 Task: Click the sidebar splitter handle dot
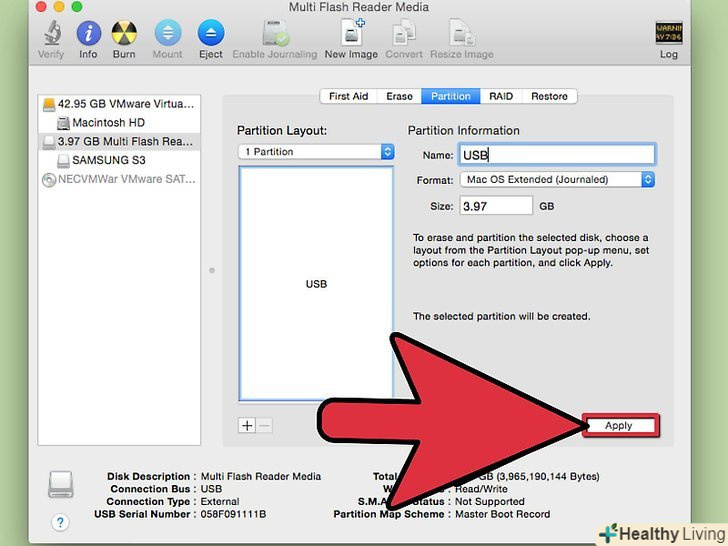click(212, 270)
